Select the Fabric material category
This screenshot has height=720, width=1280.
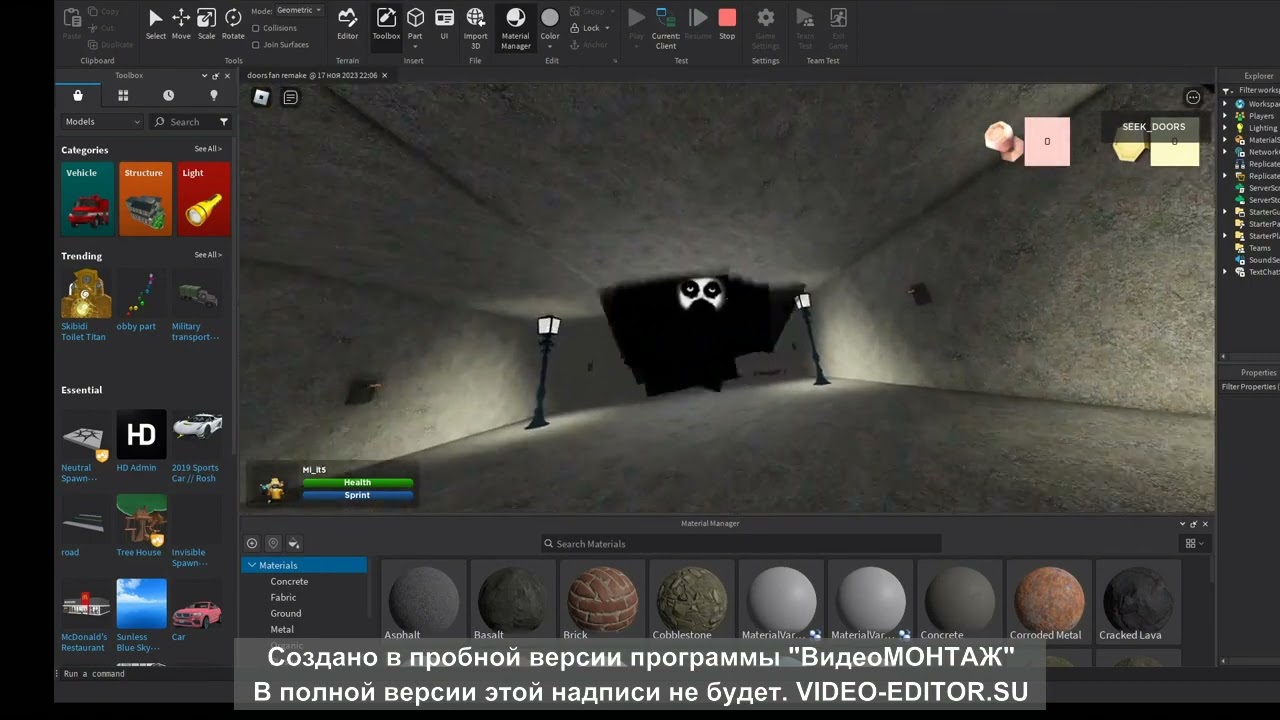click(x=283, y=597)
